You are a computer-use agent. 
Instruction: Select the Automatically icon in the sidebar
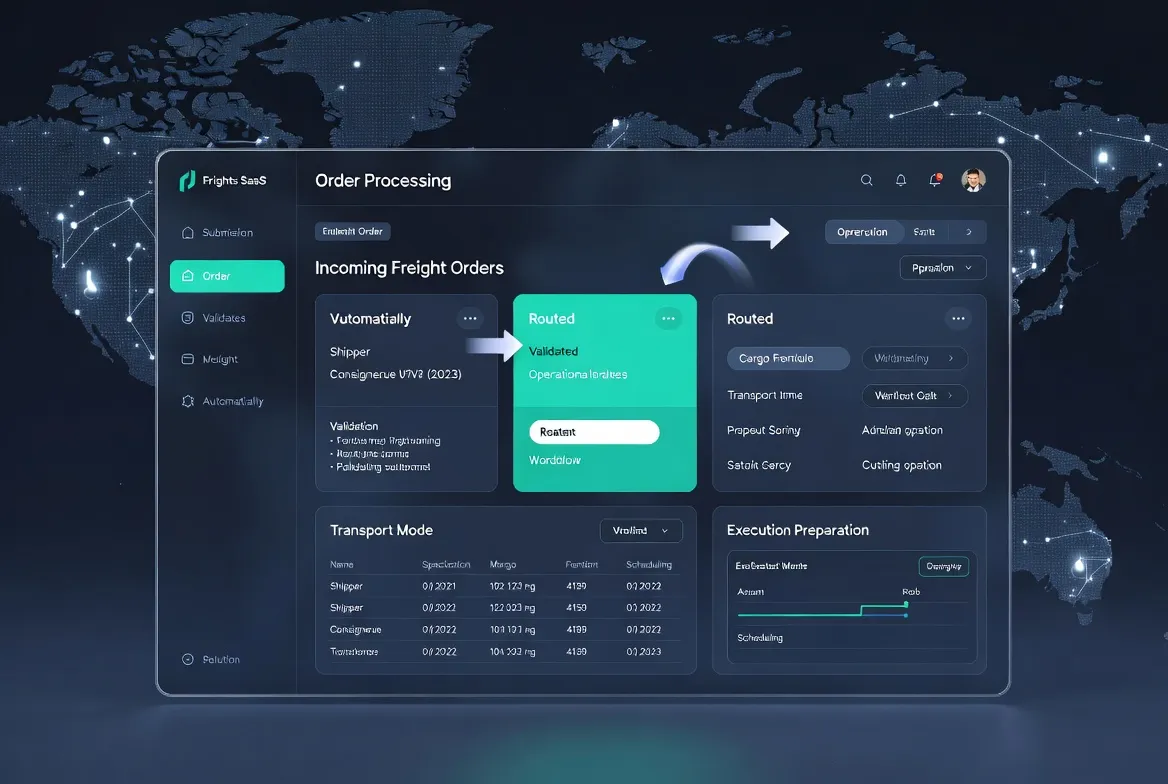point(189,400)
